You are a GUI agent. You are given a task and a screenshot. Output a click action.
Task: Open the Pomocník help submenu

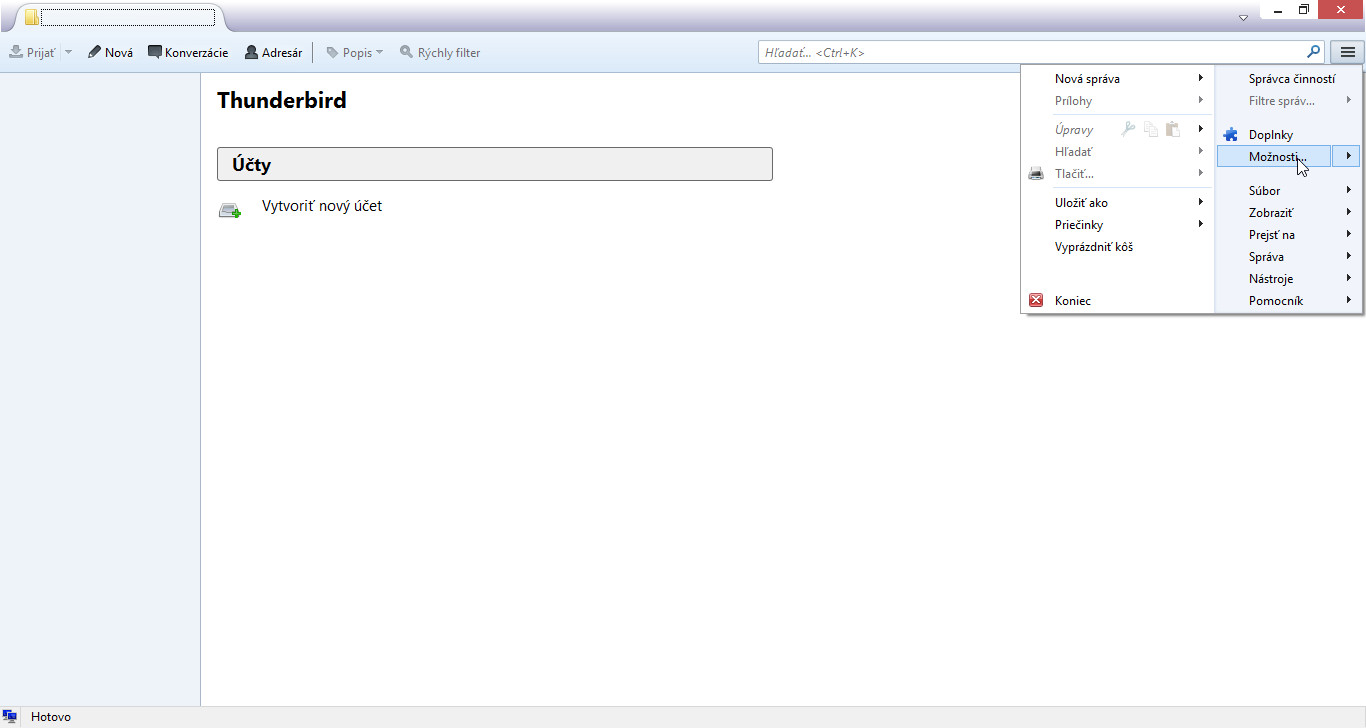coord(1289,300)
